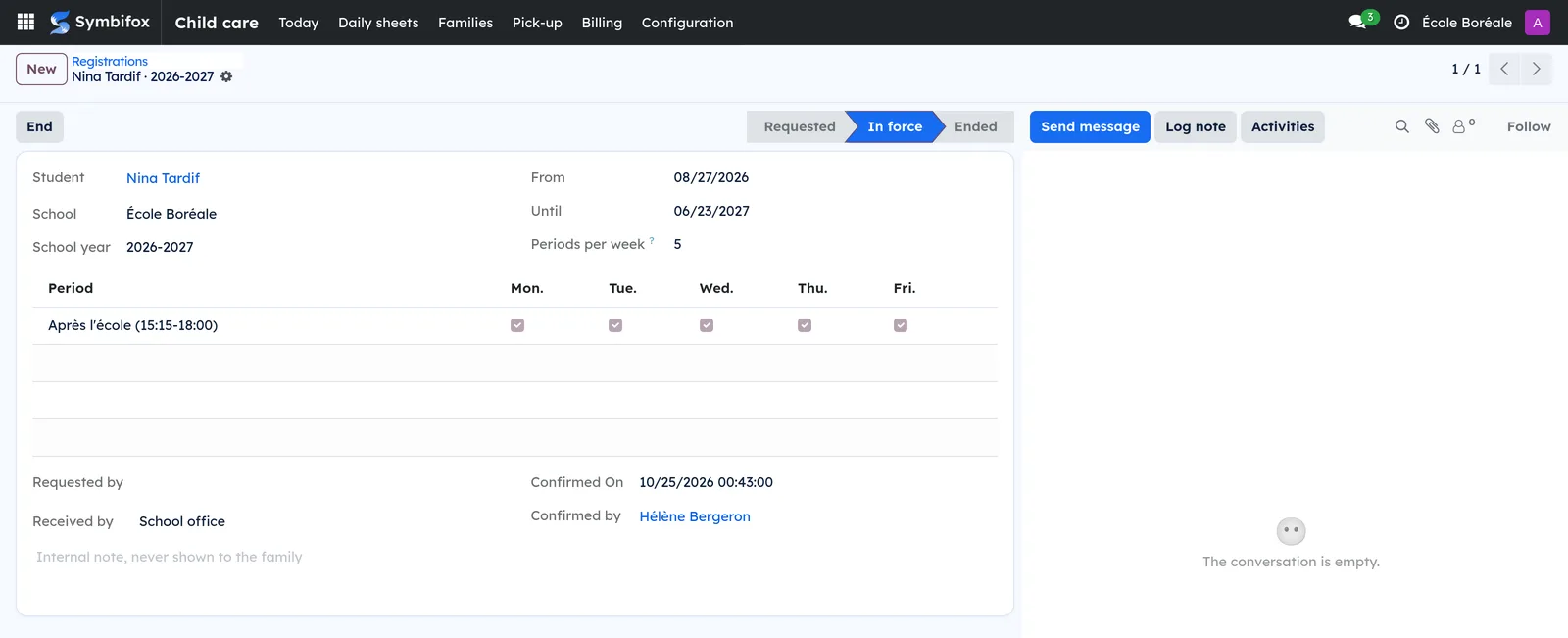
Task: Search messages in the chatter
Action: 1402,126
